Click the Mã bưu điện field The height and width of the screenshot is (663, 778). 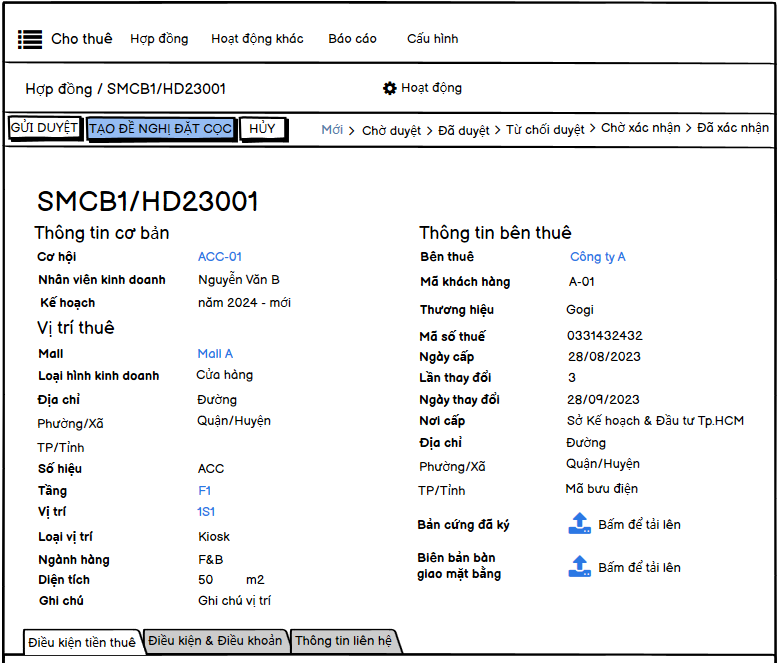tap(601, 489)
